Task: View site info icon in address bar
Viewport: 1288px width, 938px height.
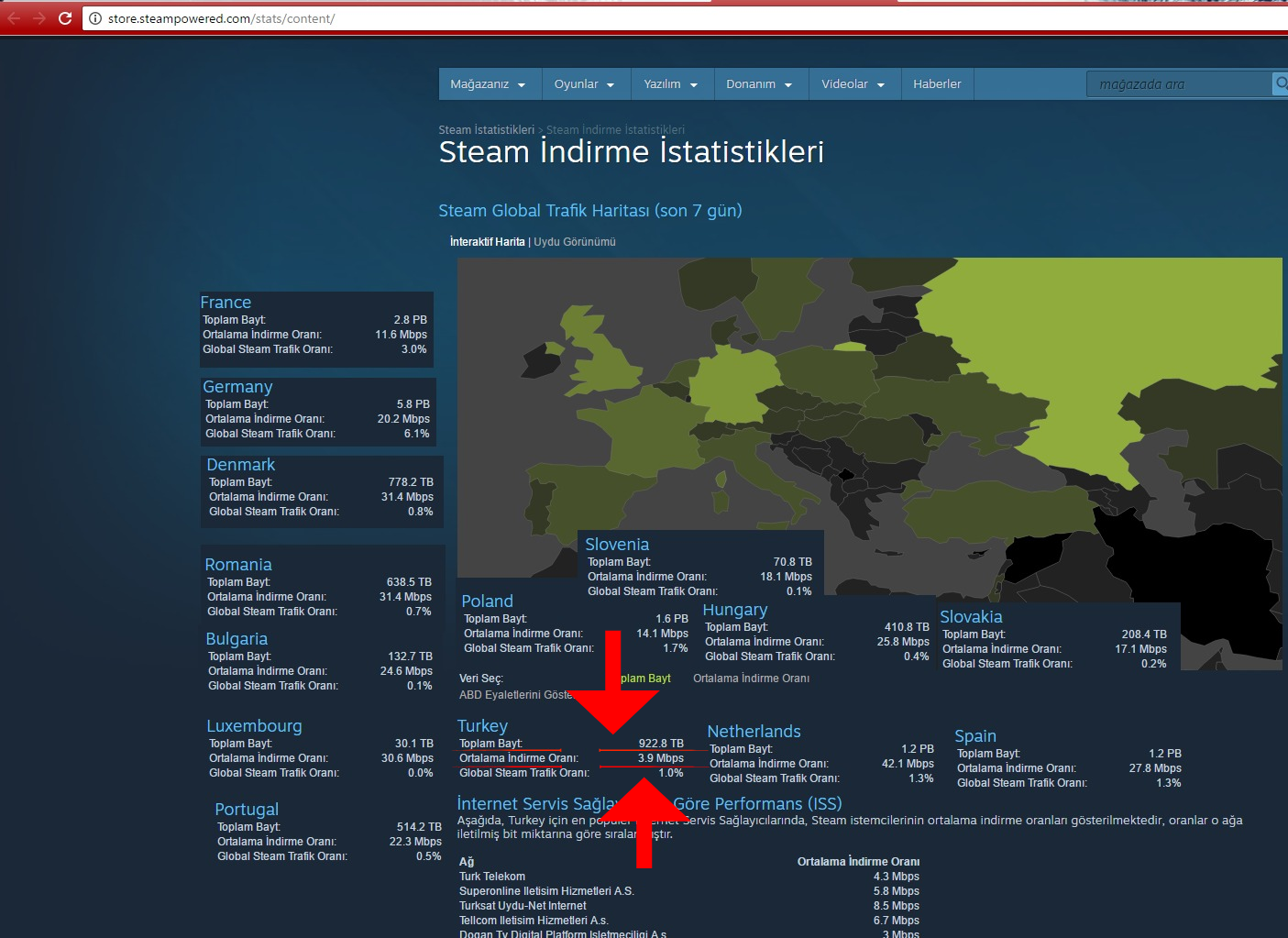Action: (94, 18)
